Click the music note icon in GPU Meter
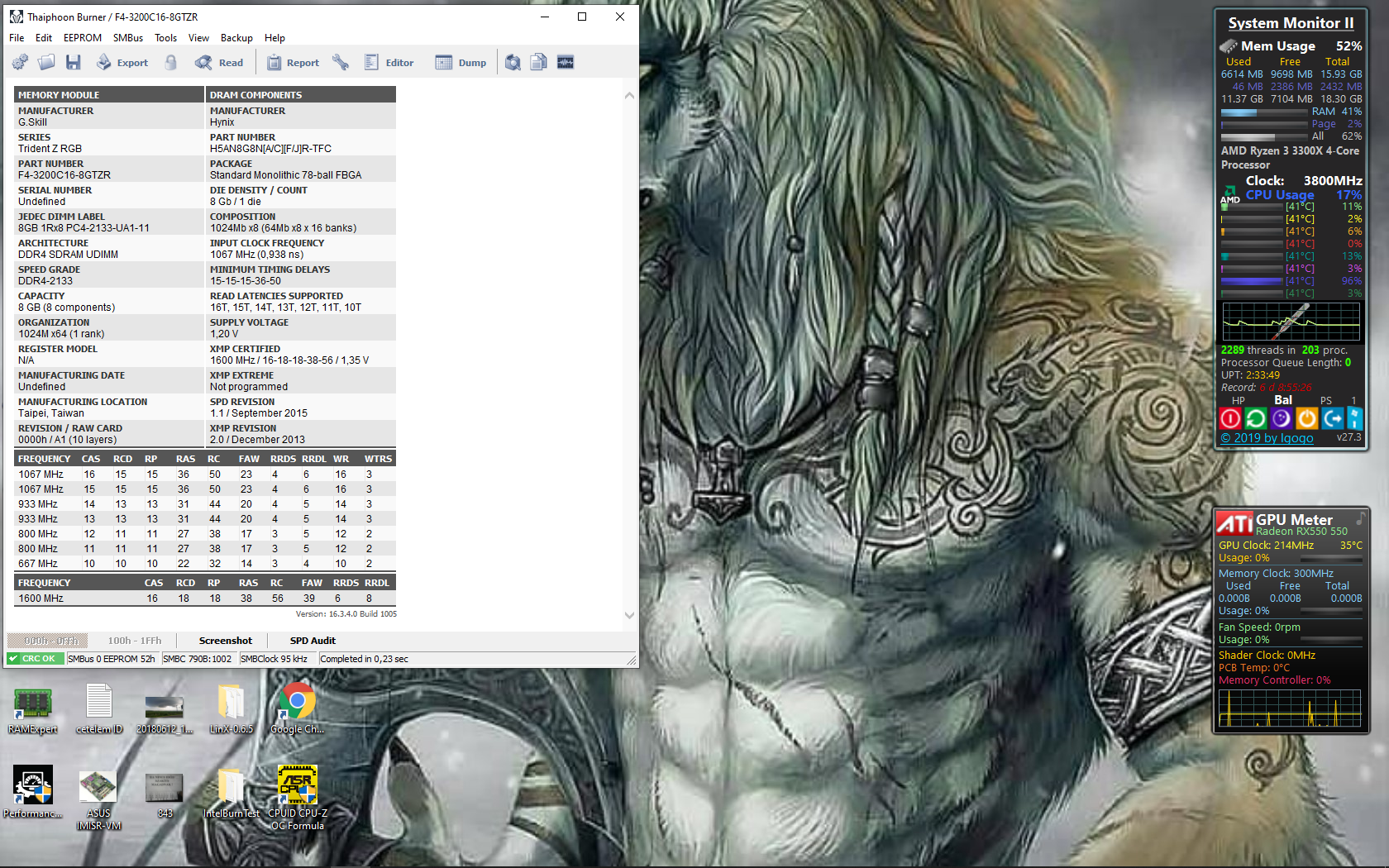Image resolution: width=1389 pixels, height=868 pixels. tap(1360, 518)
